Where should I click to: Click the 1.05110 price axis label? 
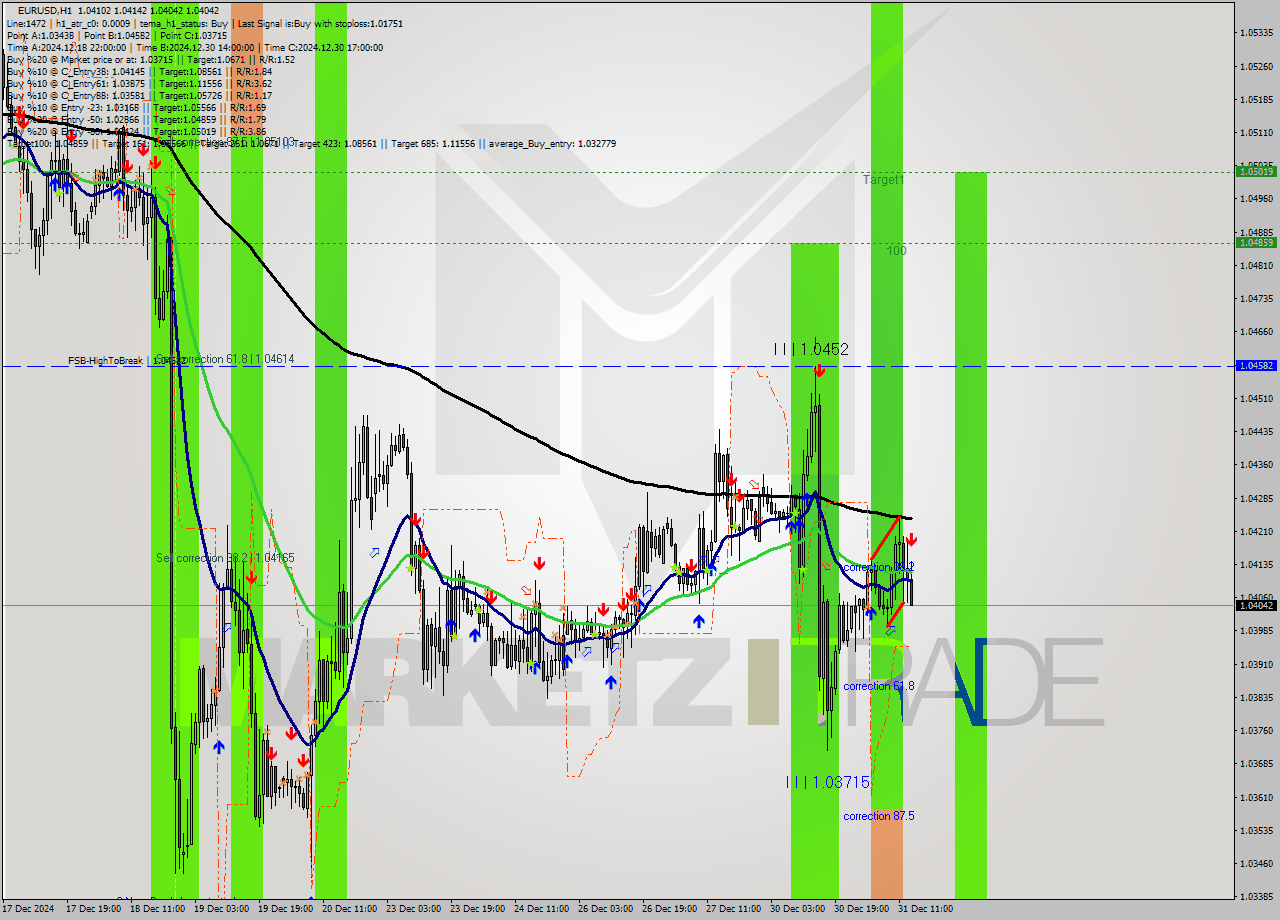[x=1256, y=133]
